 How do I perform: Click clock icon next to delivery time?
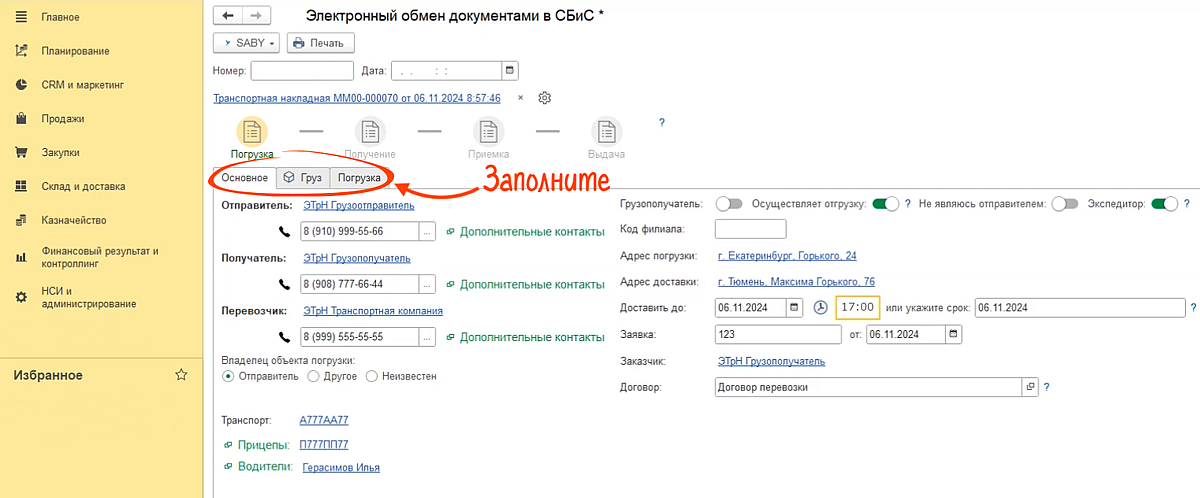coord(820,307)
